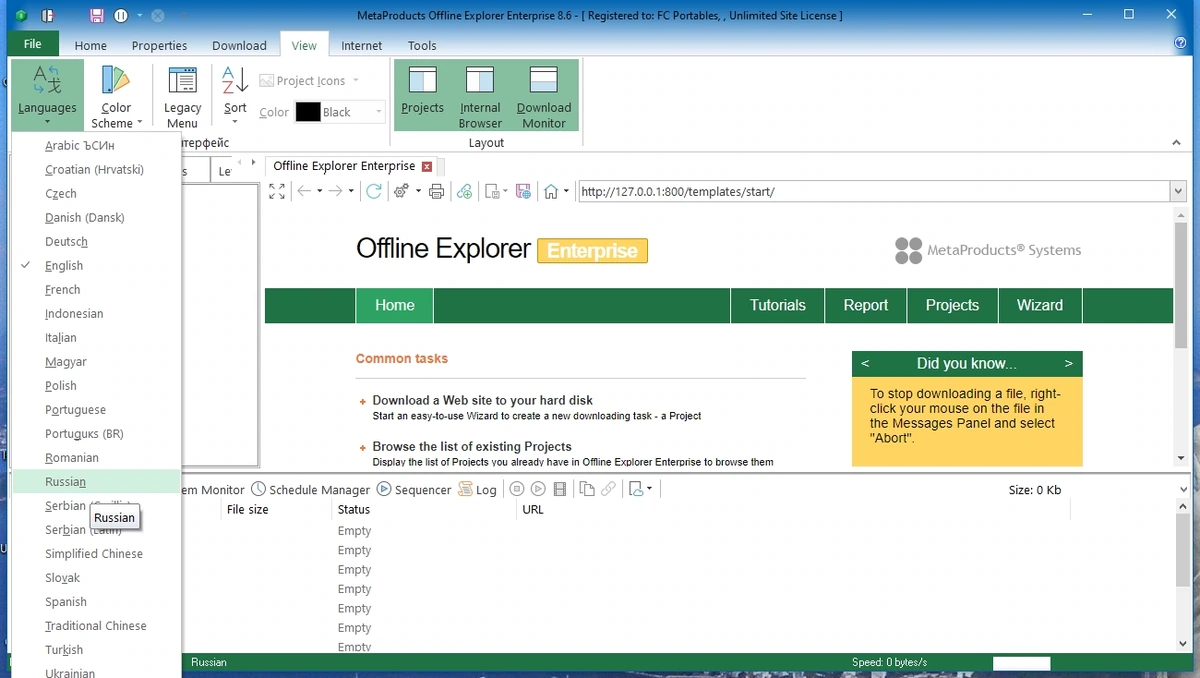Choose Croatian (Hrvatski) language

coord(96,170)
